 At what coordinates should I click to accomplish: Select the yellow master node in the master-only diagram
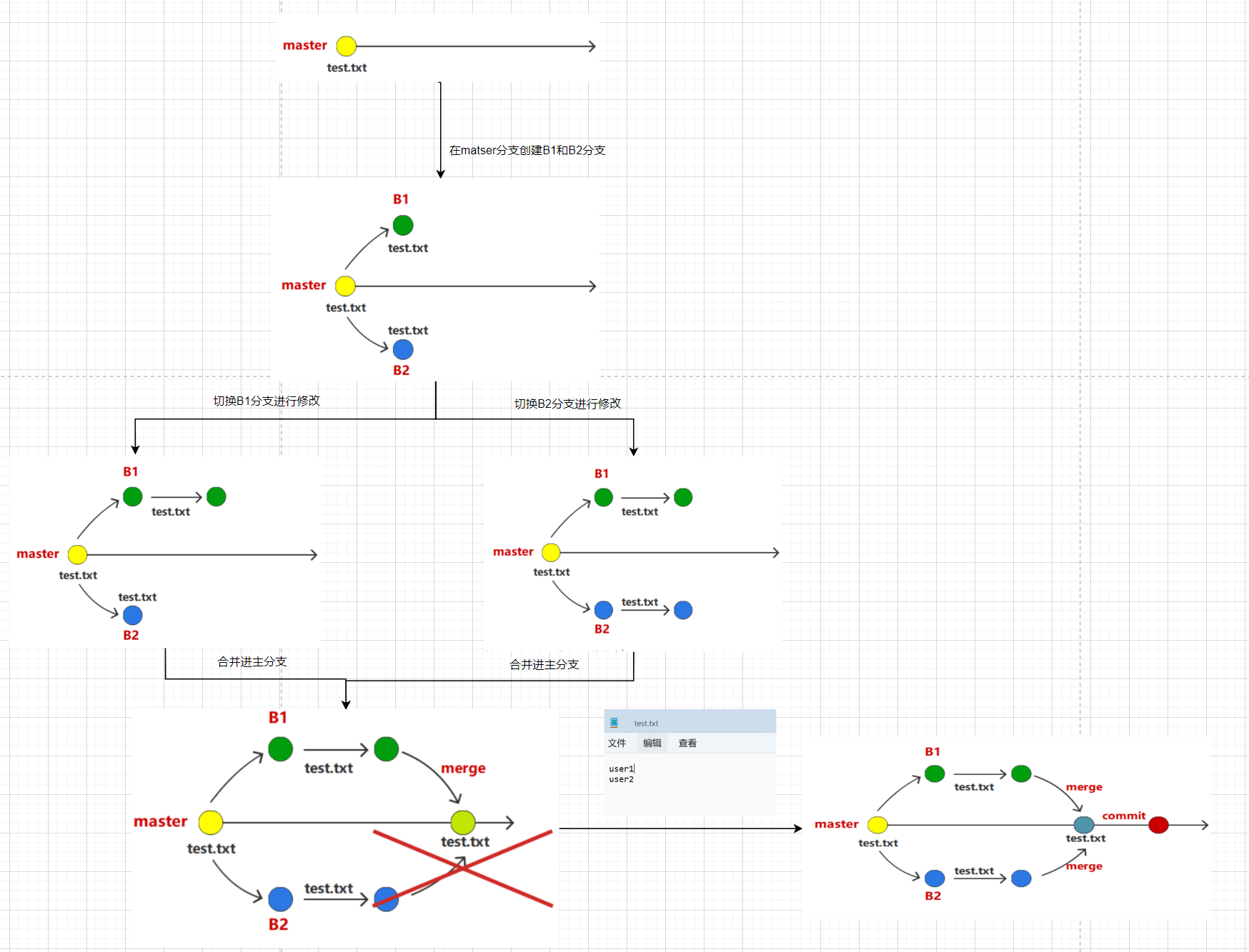346,46
